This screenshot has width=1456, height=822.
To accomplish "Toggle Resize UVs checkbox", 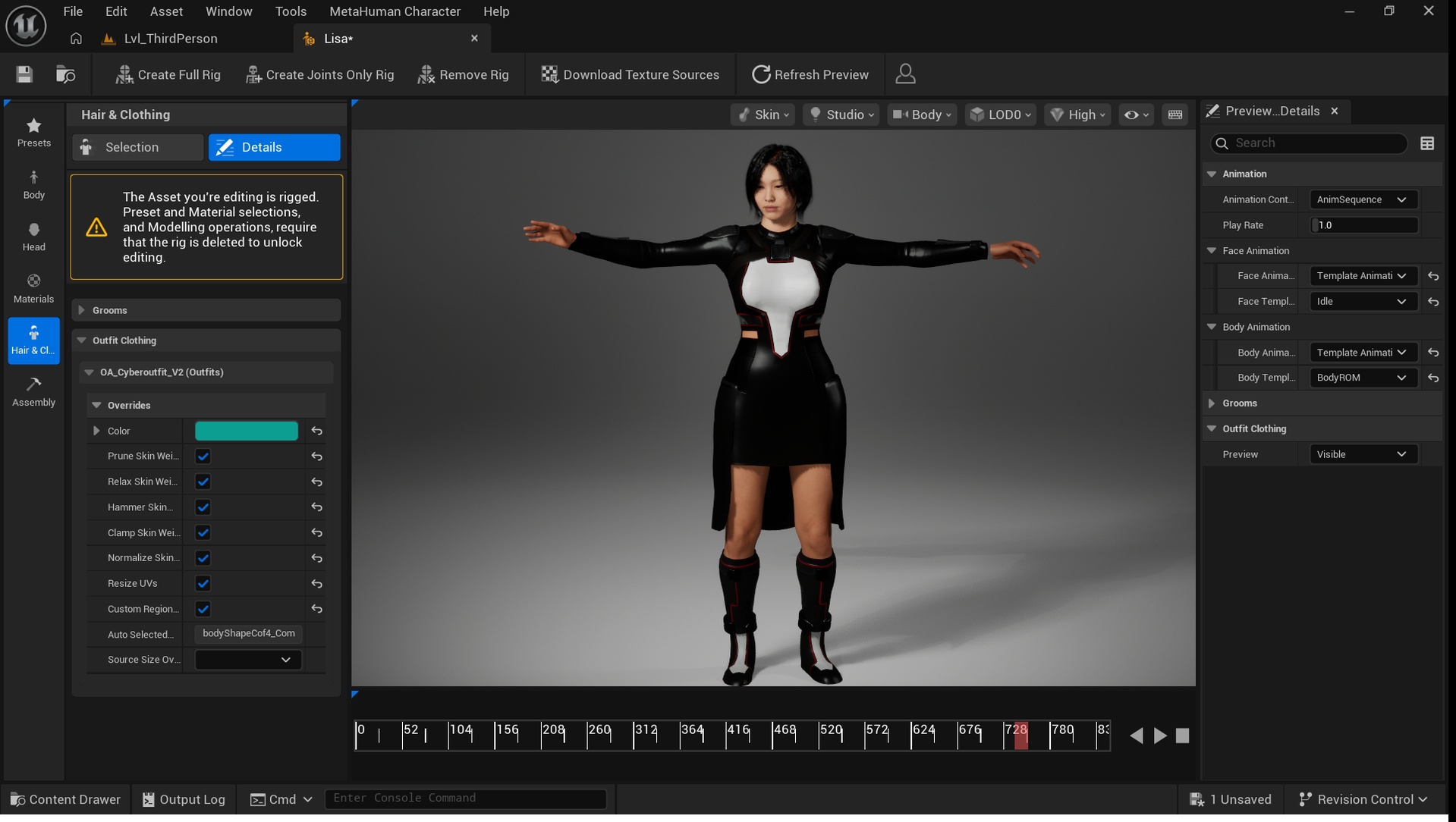I will click(203, 584).
